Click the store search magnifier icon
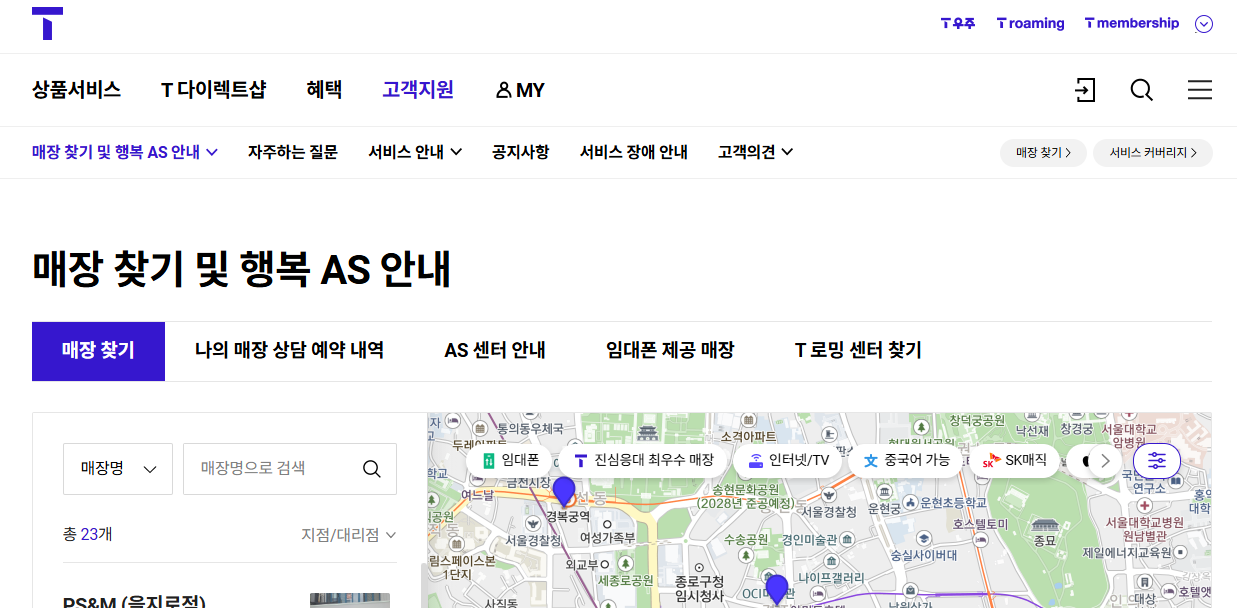 pyautogui.click(x=372, y=469)
